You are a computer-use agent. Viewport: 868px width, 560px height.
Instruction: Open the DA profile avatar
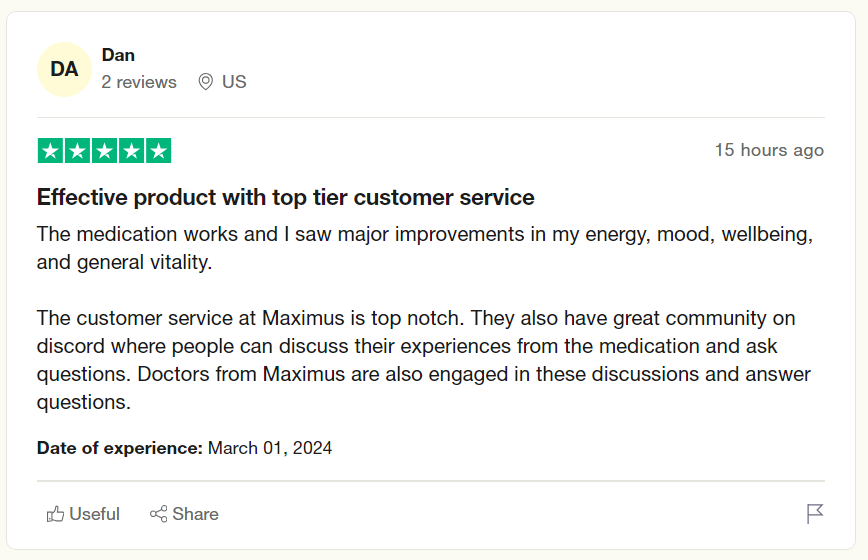(64, 69)
